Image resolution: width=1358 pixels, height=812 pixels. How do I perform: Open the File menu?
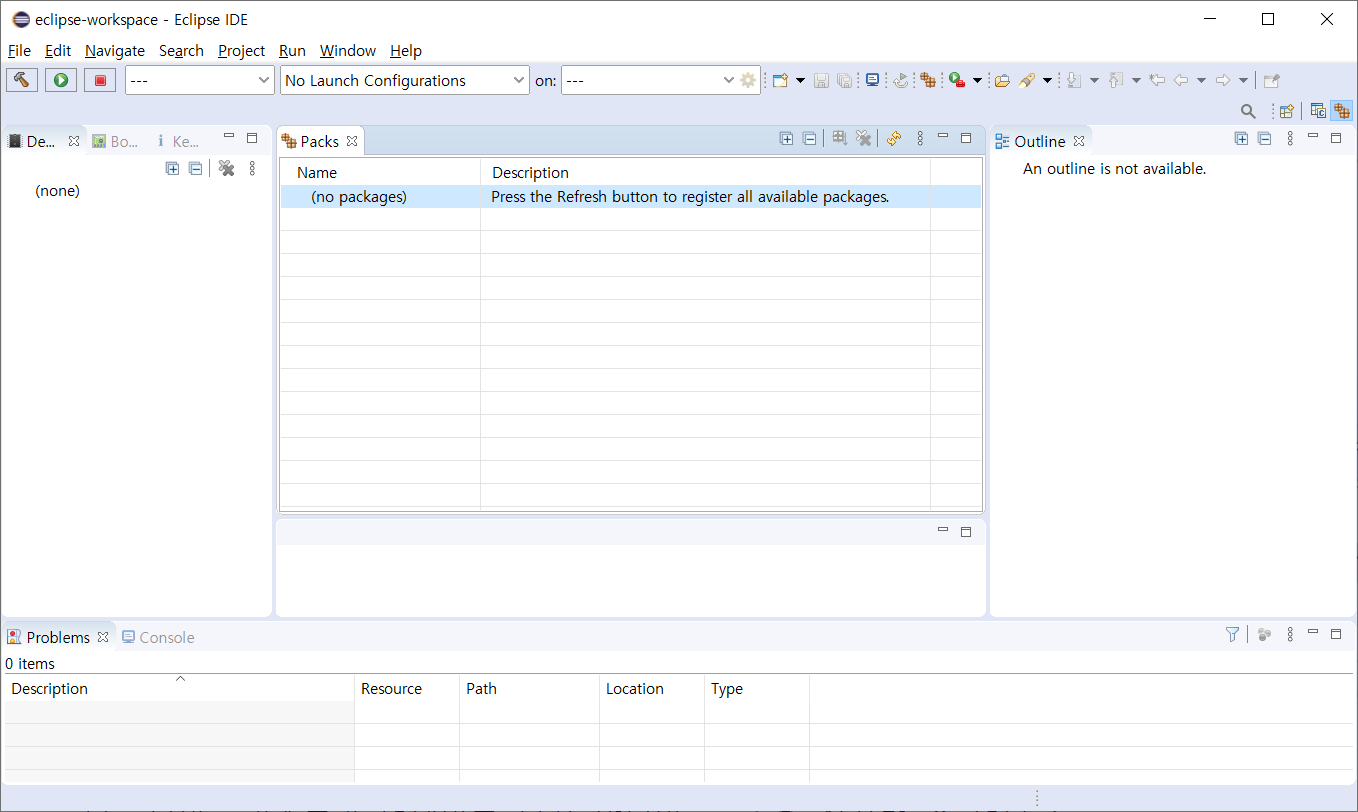point(19,50)
